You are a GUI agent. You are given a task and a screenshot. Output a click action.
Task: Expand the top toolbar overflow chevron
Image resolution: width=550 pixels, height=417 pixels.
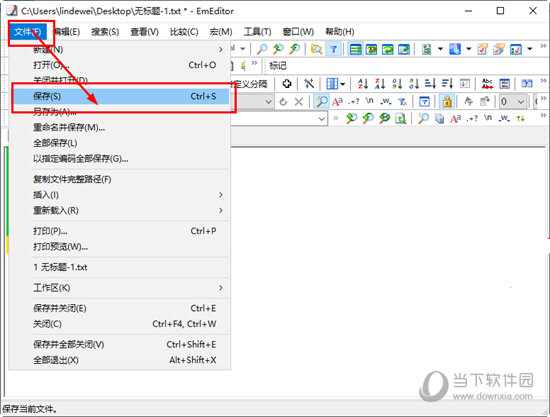543,46
